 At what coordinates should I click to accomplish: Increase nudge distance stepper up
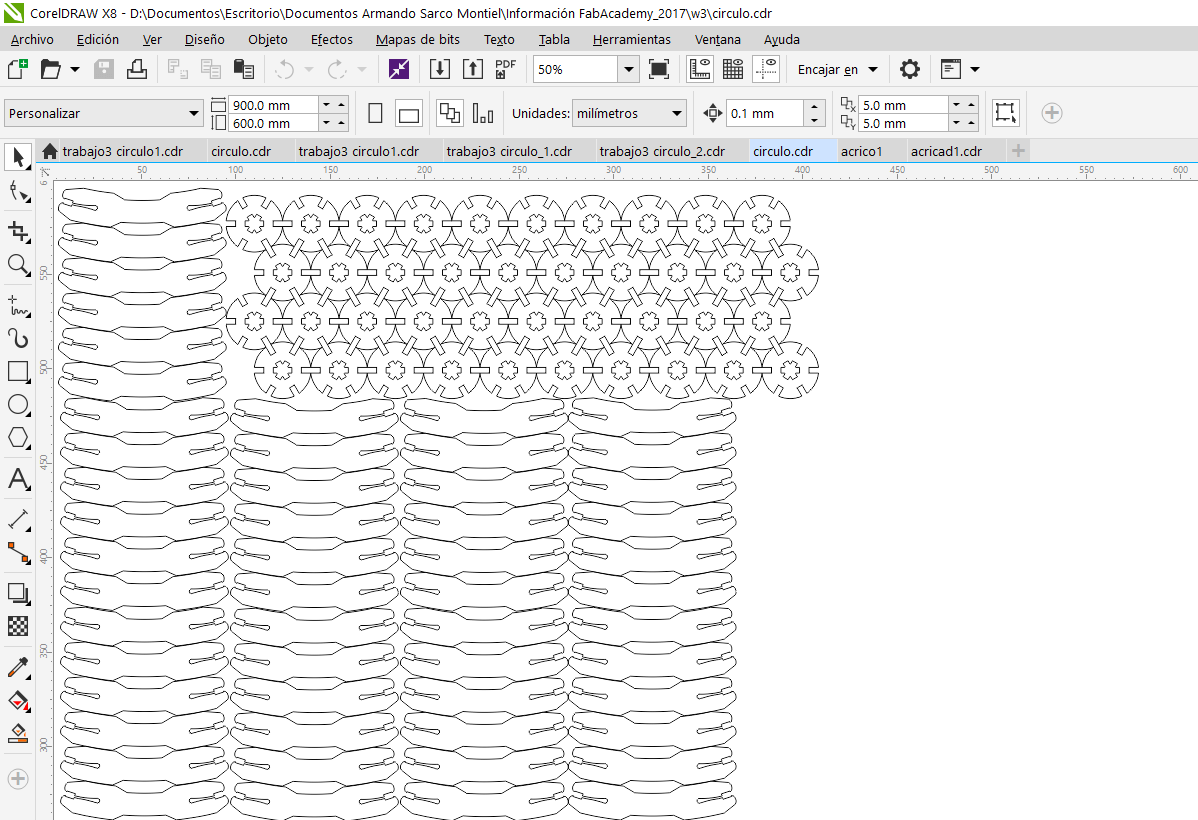pos(814,107)
